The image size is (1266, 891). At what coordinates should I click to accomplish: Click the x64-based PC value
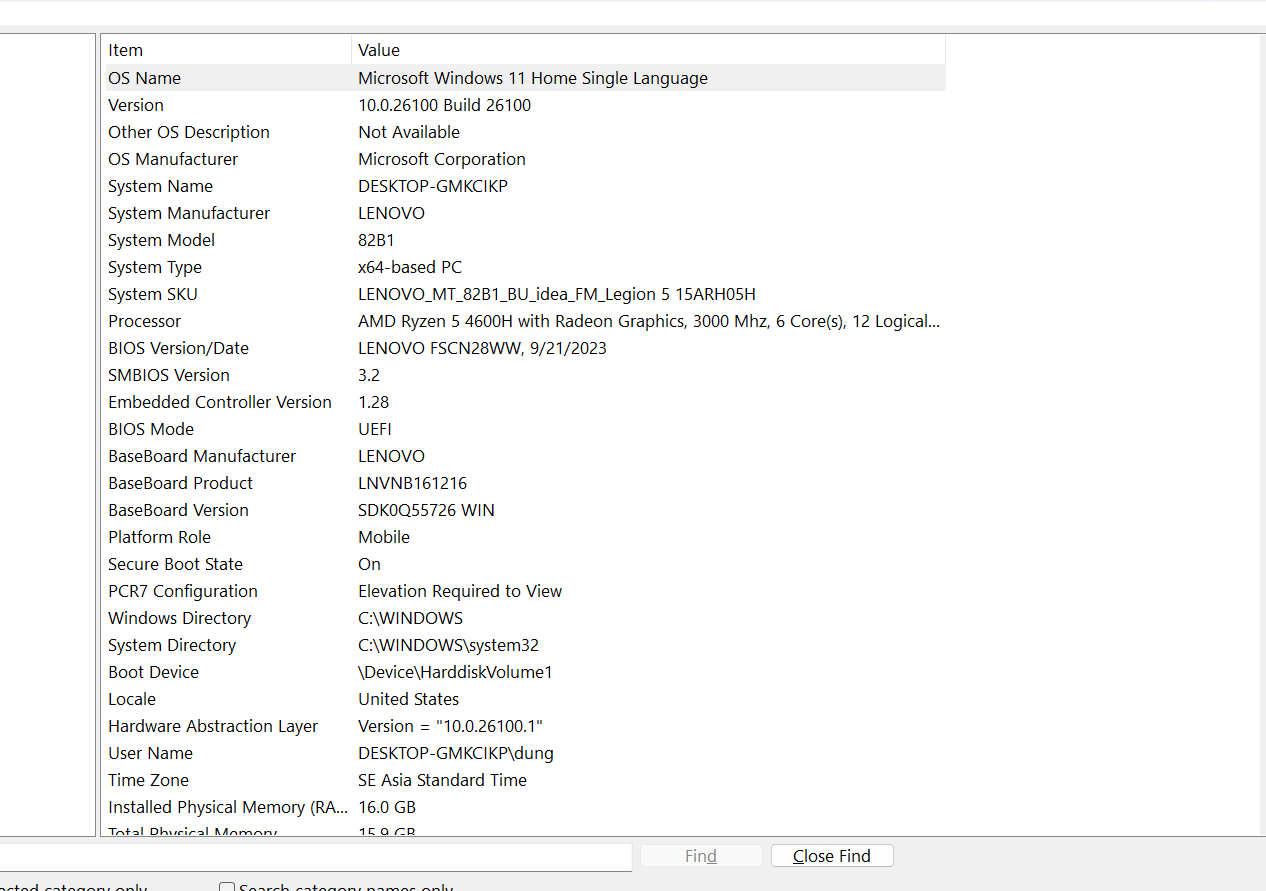click(x=410, y=267)
